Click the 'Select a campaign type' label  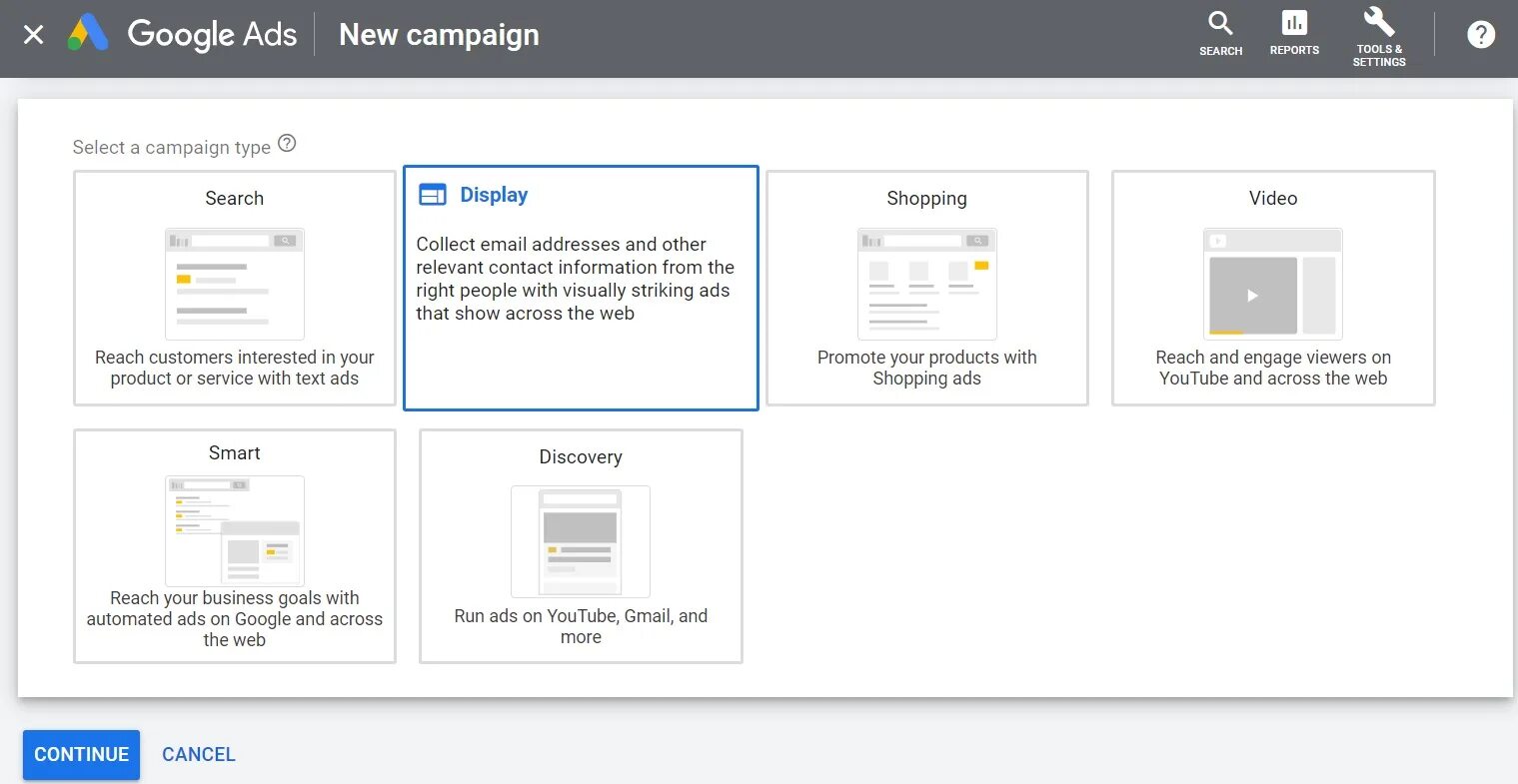[x=172, y=148]
